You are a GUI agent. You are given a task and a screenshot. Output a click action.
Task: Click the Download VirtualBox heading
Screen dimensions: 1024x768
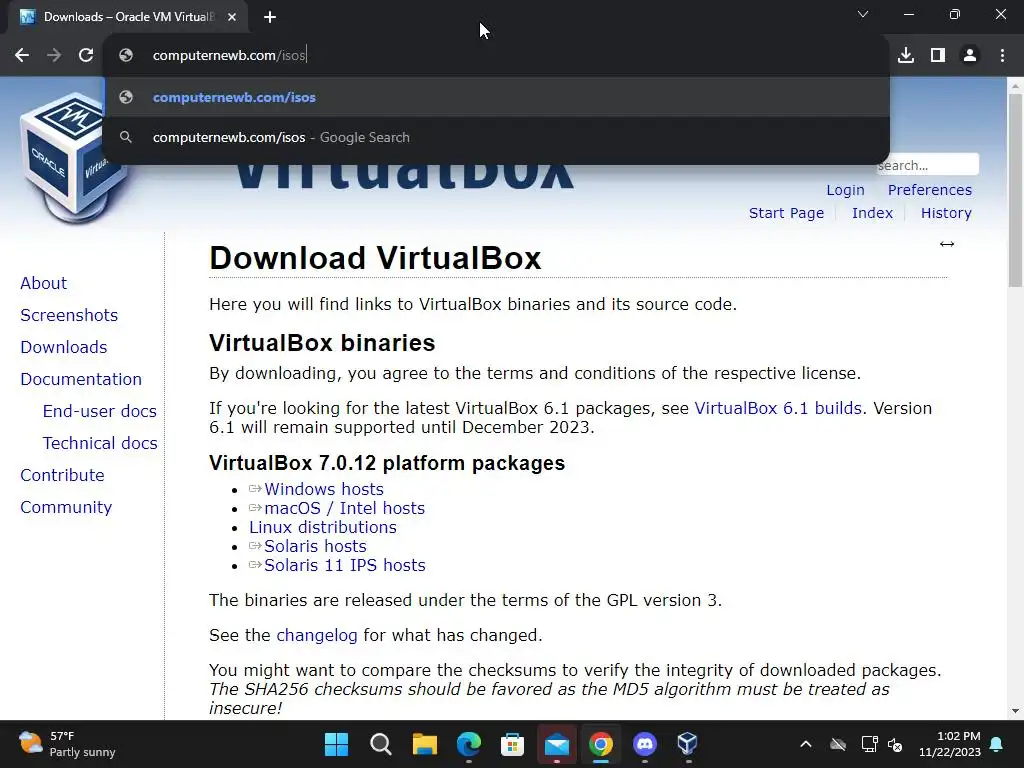pyautogui.click(x=375, y=258)
